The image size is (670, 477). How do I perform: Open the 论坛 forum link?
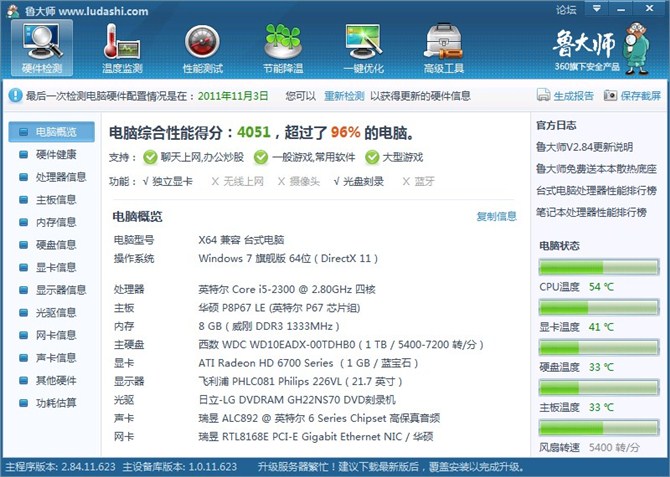pos(566,9)
